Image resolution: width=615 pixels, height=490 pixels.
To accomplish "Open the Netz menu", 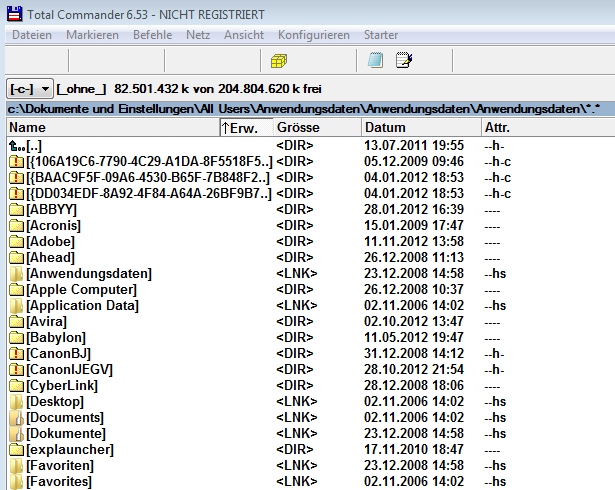I will (198, 35).
